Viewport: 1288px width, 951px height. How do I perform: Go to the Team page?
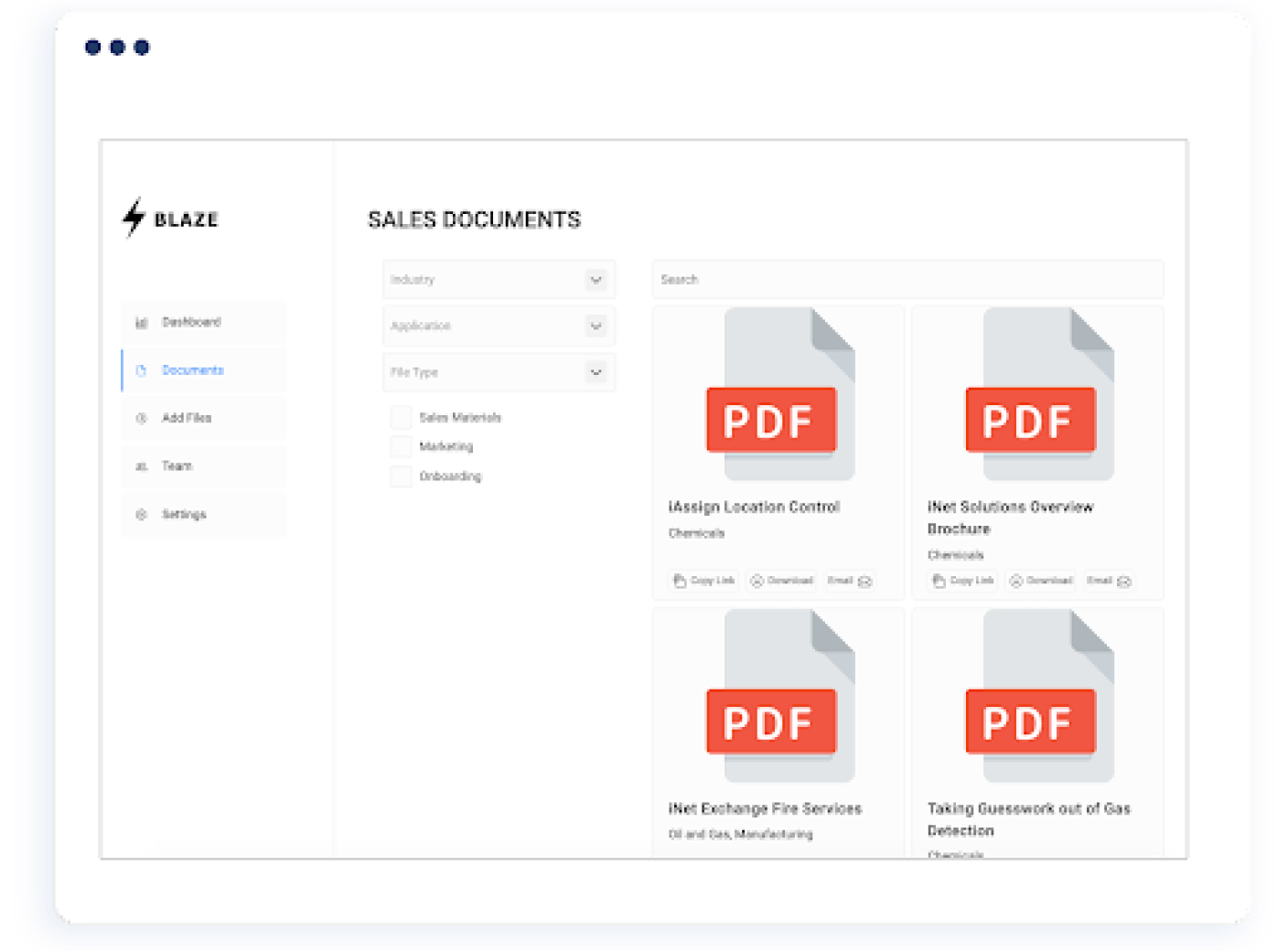coord(176,465)
